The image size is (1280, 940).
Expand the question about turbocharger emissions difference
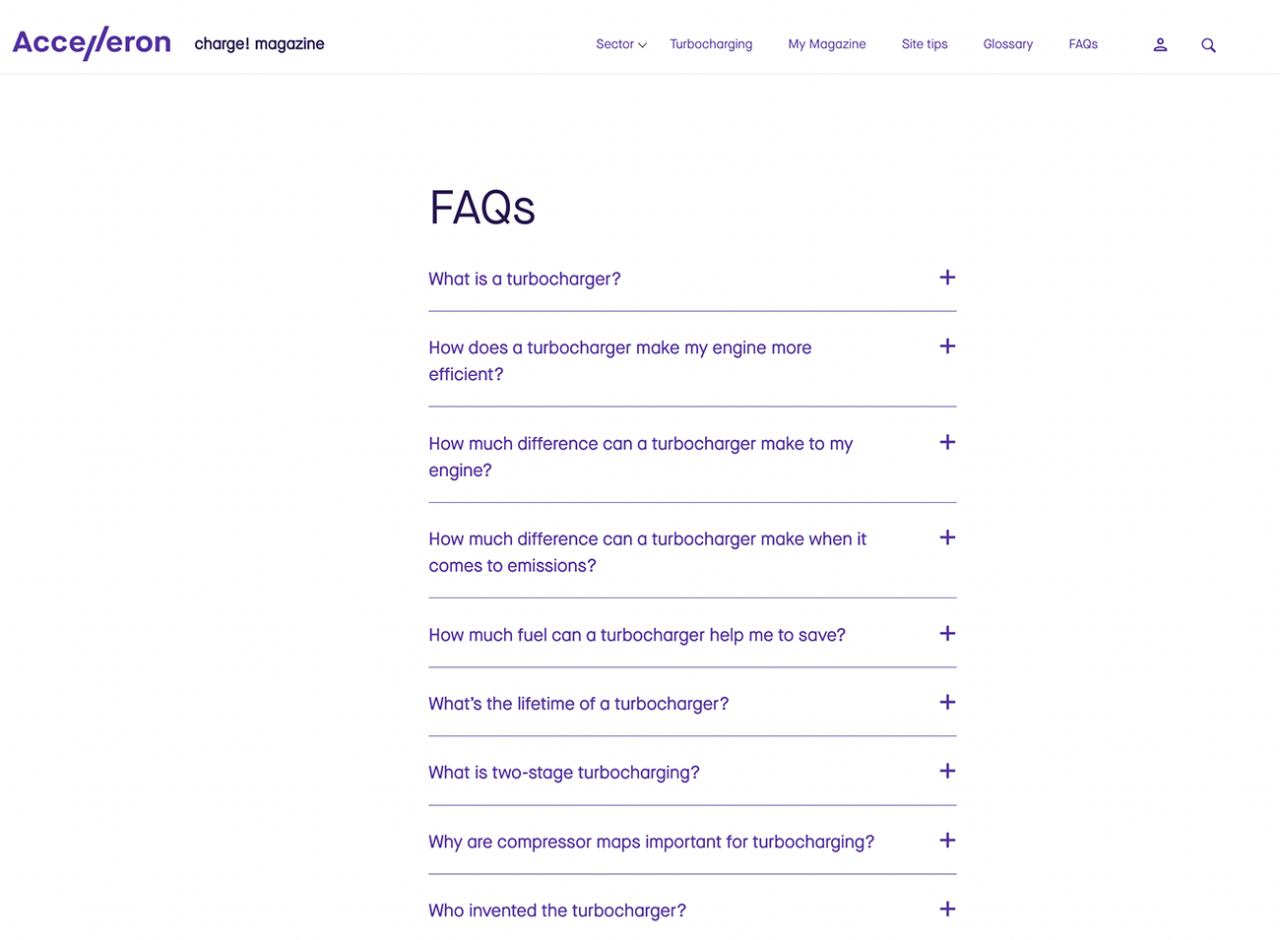(x=647, y=552)
